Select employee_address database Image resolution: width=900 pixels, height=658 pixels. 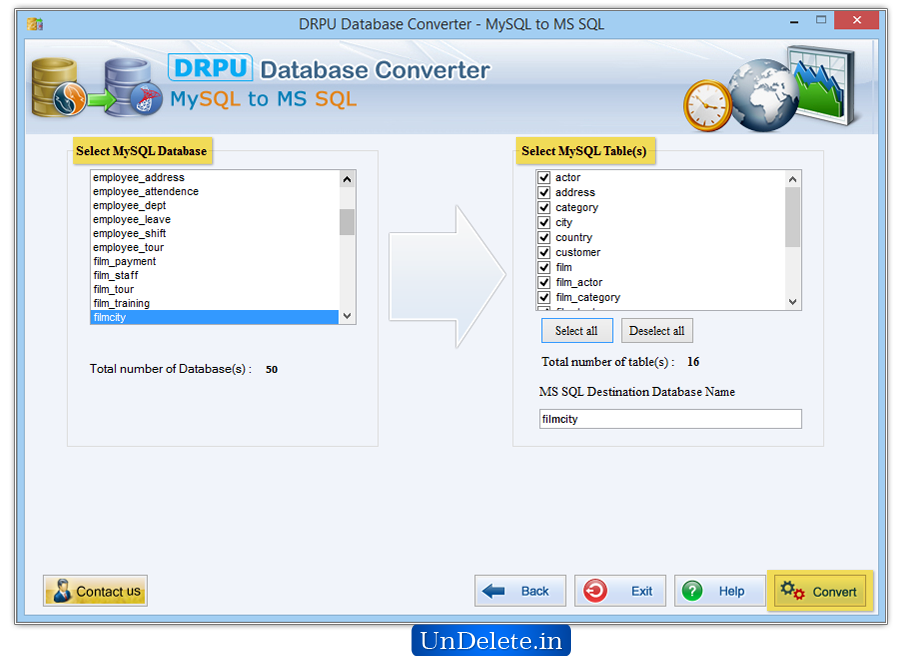215,177
